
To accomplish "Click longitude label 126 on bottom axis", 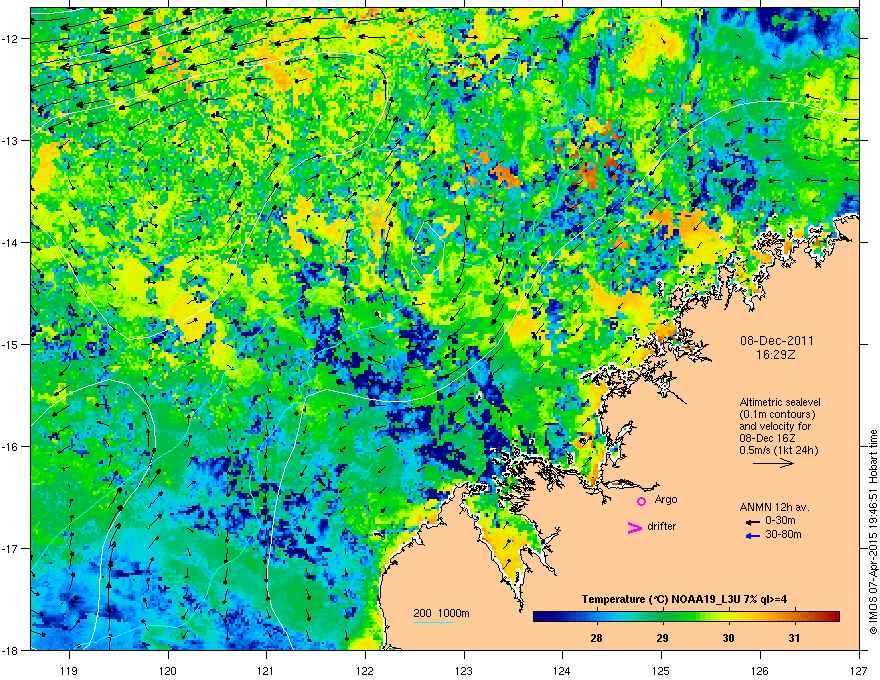I will point(759,670).
